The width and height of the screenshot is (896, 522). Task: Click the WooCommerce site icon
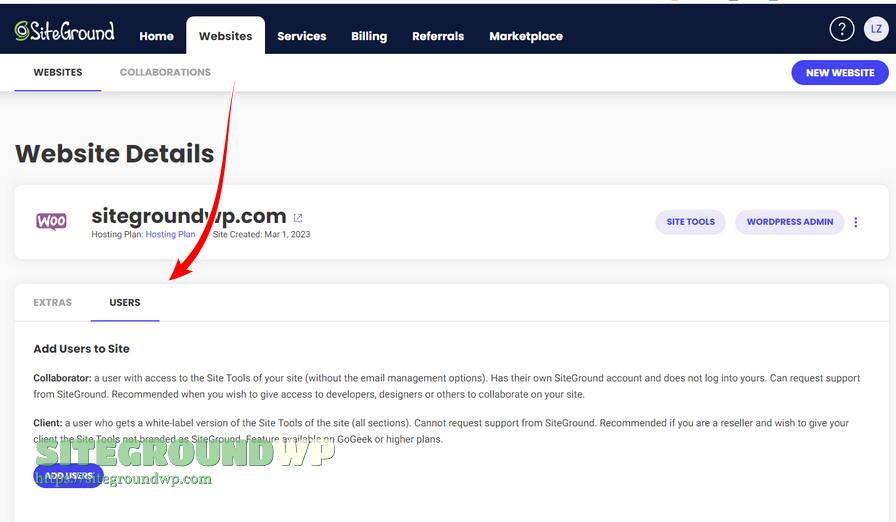pyautogui.click(x=51, y=221)
